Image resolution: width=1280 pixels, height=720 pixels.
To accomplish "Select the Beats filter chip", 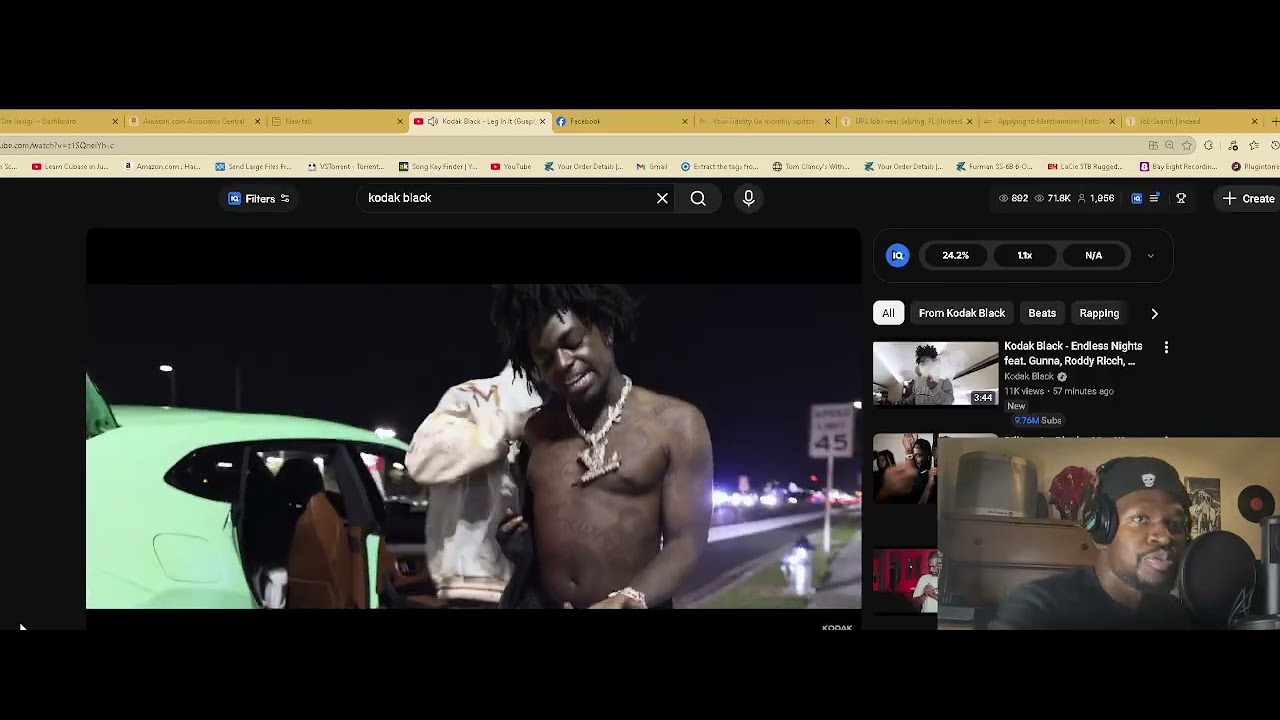I will click(x=1042, y=313).
